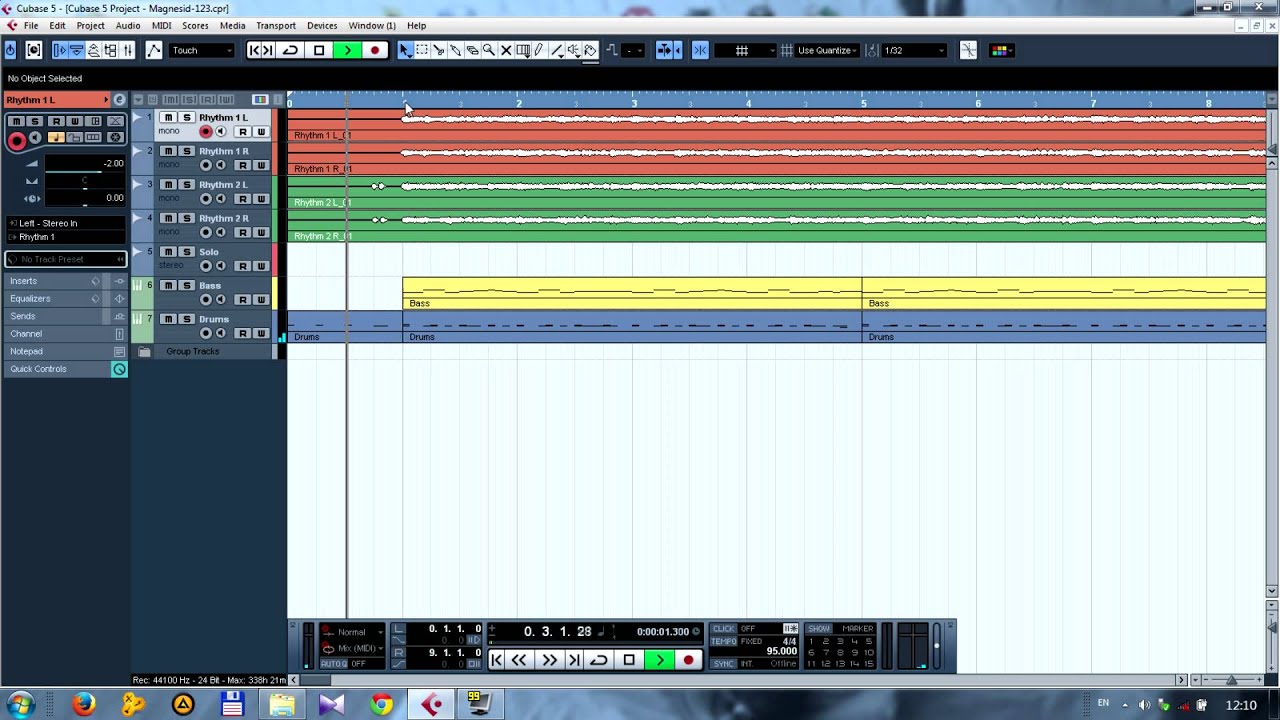Select the Range Selection tool
Screen dimensions: 1280x720
click(422, 50)
